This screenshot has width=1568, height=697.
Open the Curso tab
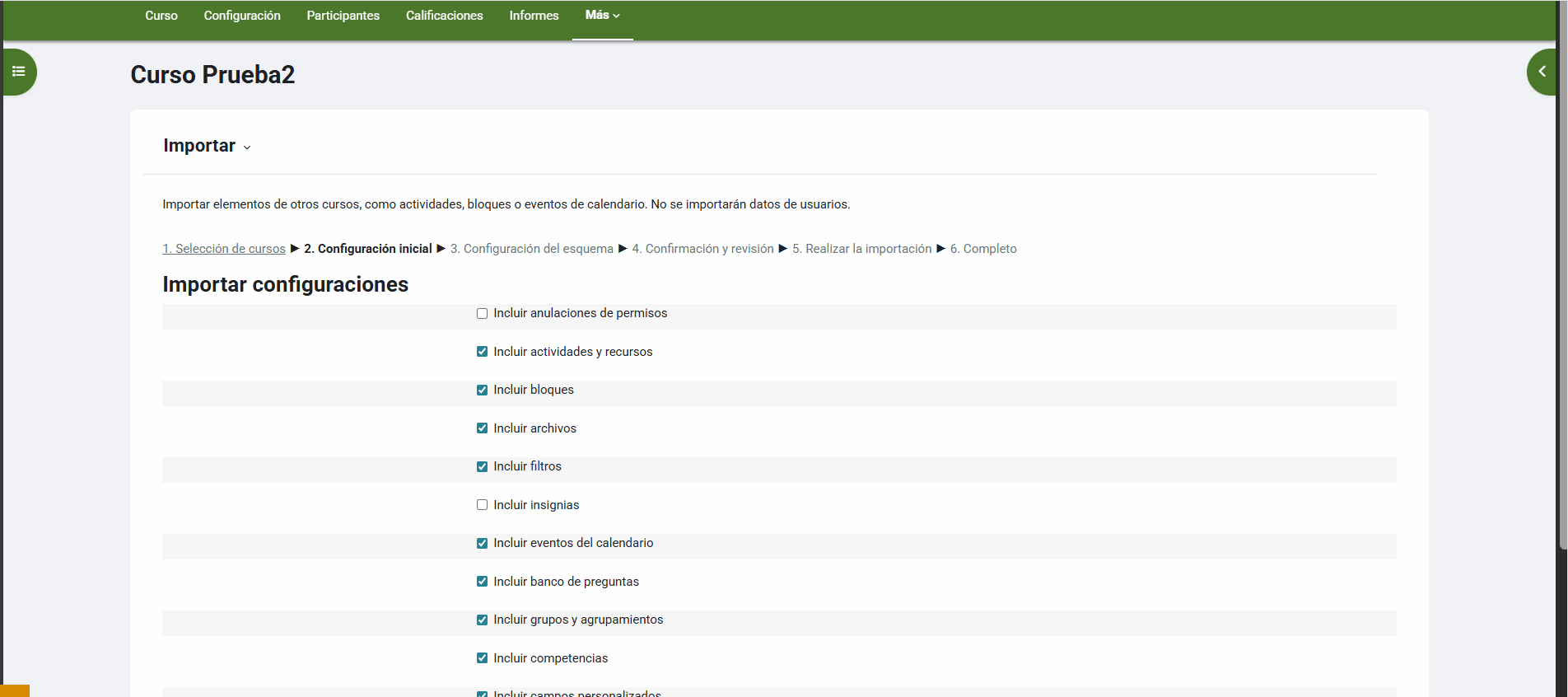(x=161, y=16)
